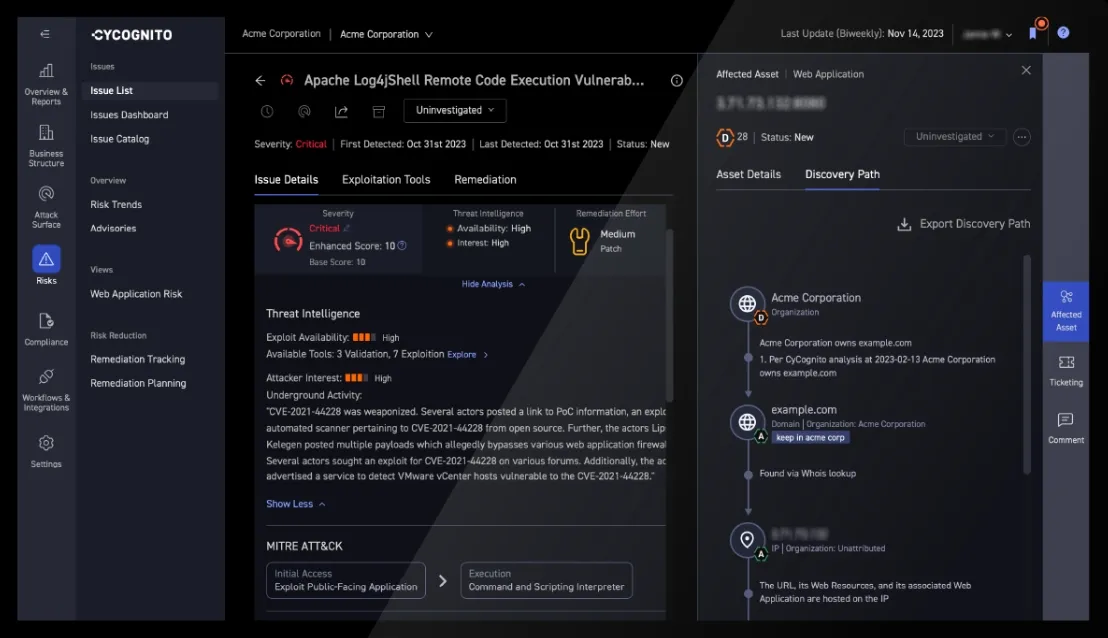The image size is (1108, 638).
Task: Click the IP location pin node icon
Action: pyautogui.click(x=747, y=540)
